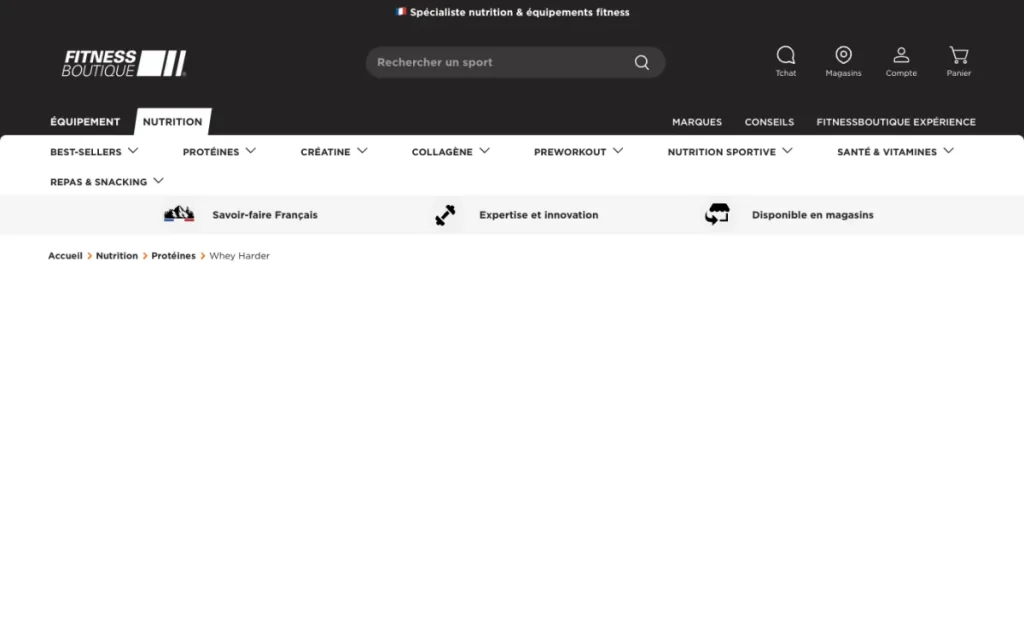Screen dimensions: 1024x641
Task: Click the Disponible en magasins store icon
Action: [x=717, y=214]
